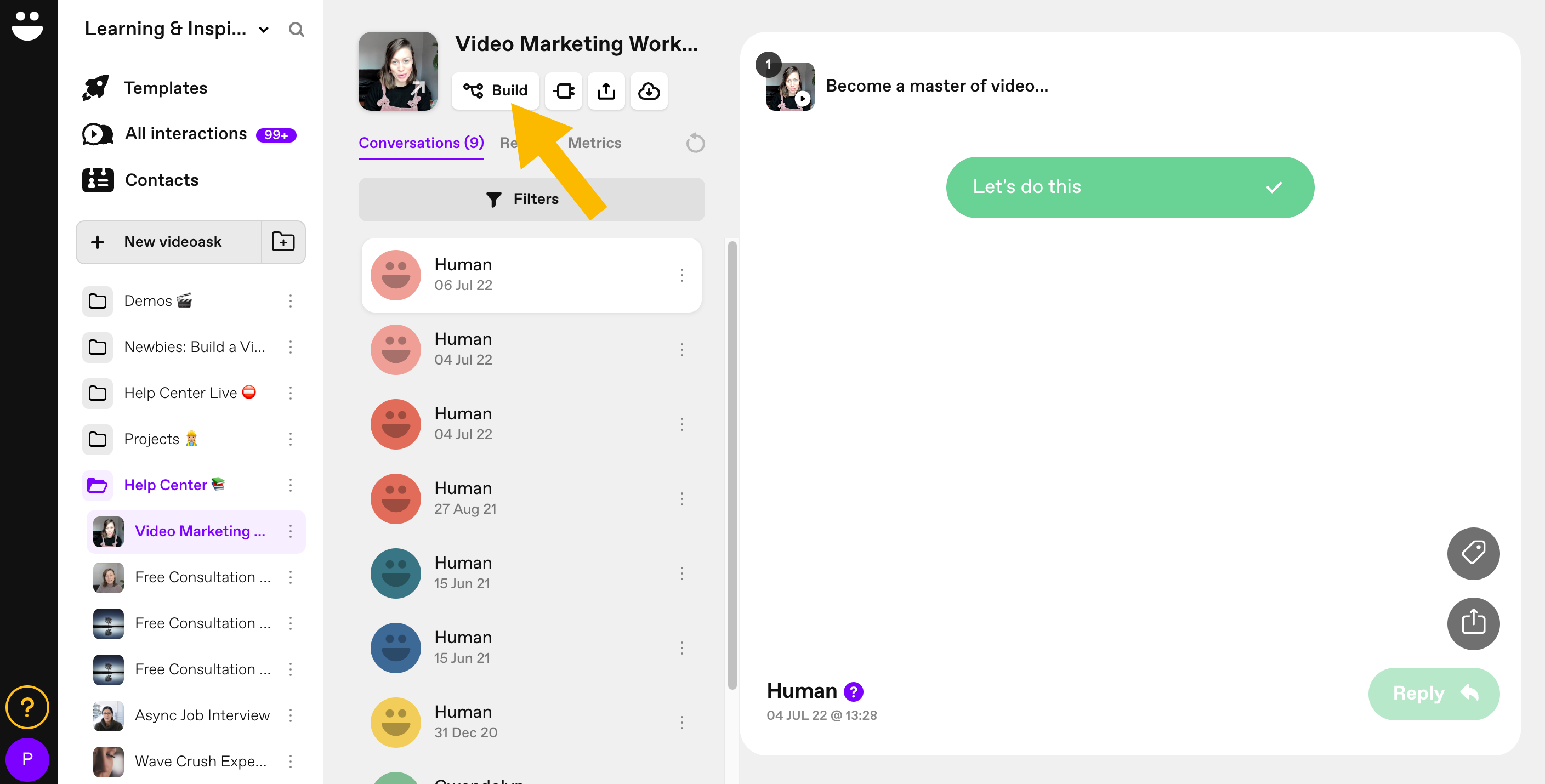Click the VideoAsk smiley logo
The width and height of the screenshot is (1545, 784).
click(x=27, y=26)
